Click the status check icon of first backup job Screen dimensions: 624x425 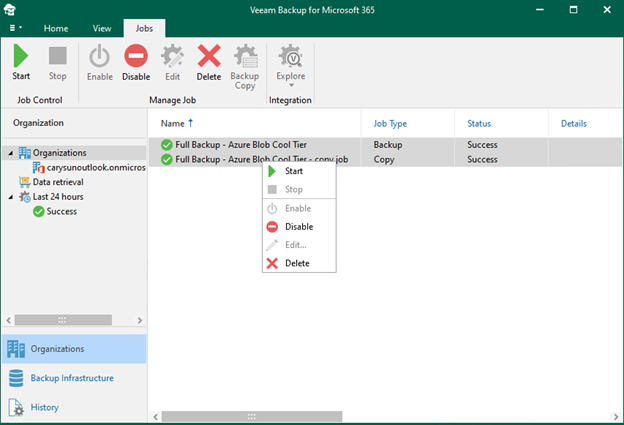(x=167, y=145)
